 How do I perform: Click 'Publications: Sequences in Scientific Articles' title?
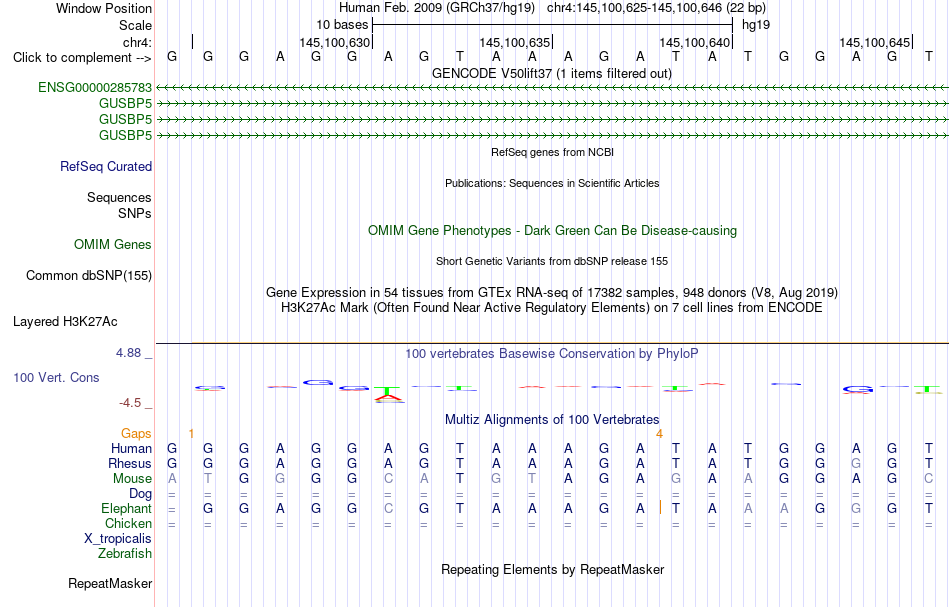coord(552,184)
